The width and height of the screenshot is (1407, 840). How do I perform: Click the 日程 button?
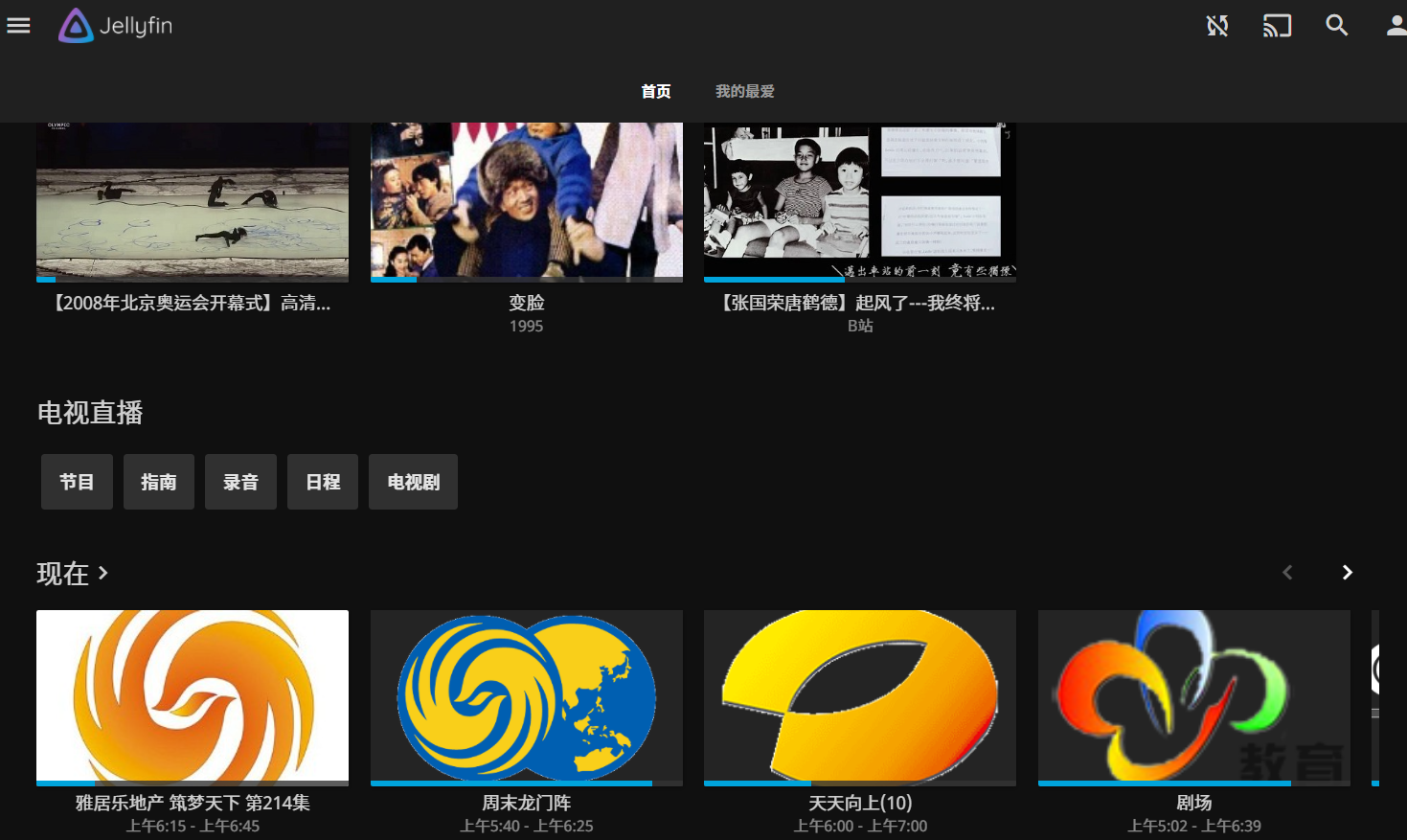(323, 482)
